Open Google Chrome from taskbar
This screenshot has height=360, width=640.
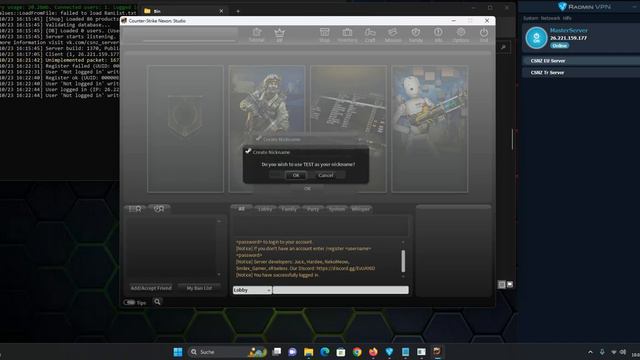pos(357,352)
